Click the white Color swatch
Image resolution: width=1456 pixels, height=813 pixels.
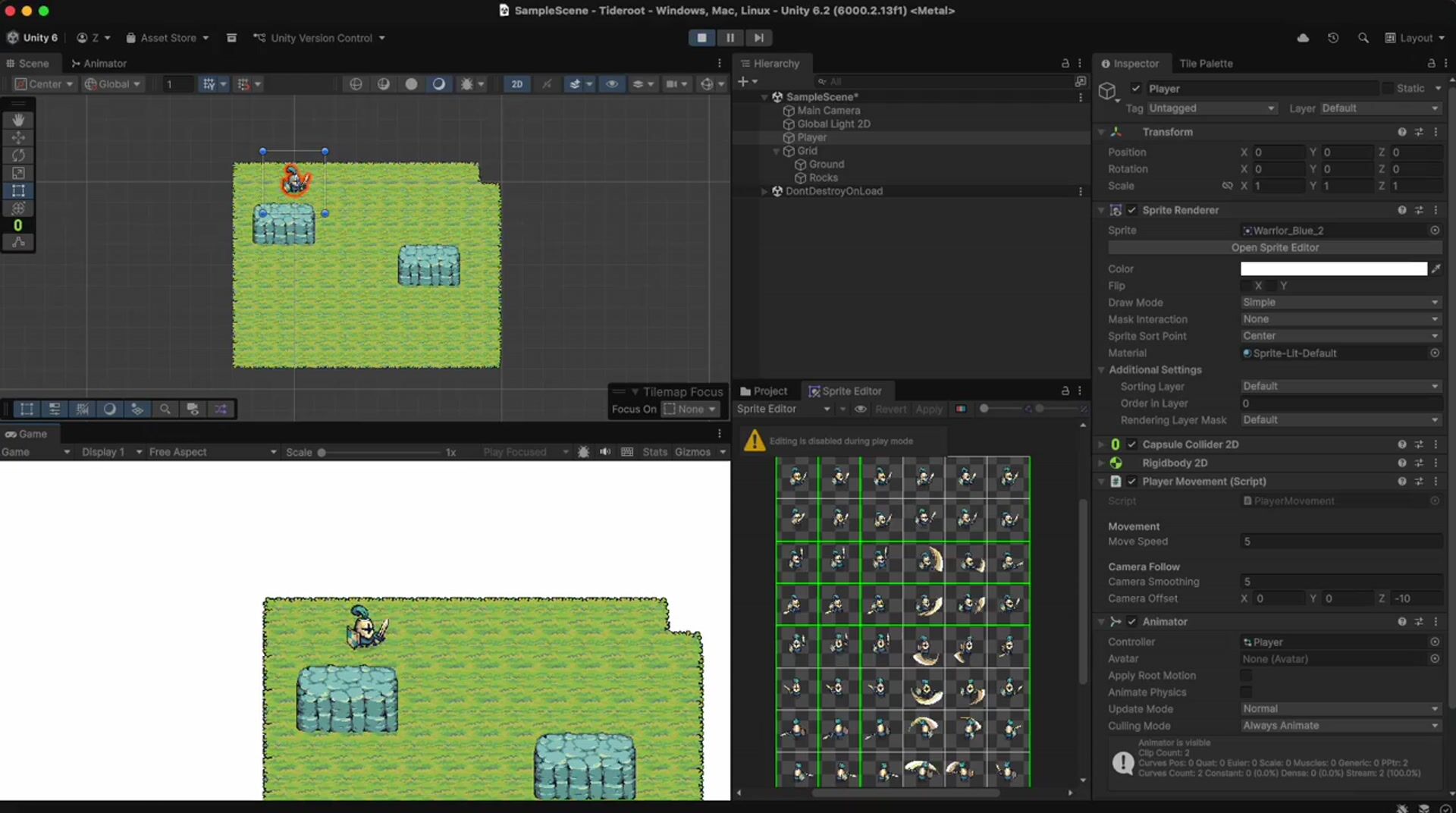(x=1333, y=269)
